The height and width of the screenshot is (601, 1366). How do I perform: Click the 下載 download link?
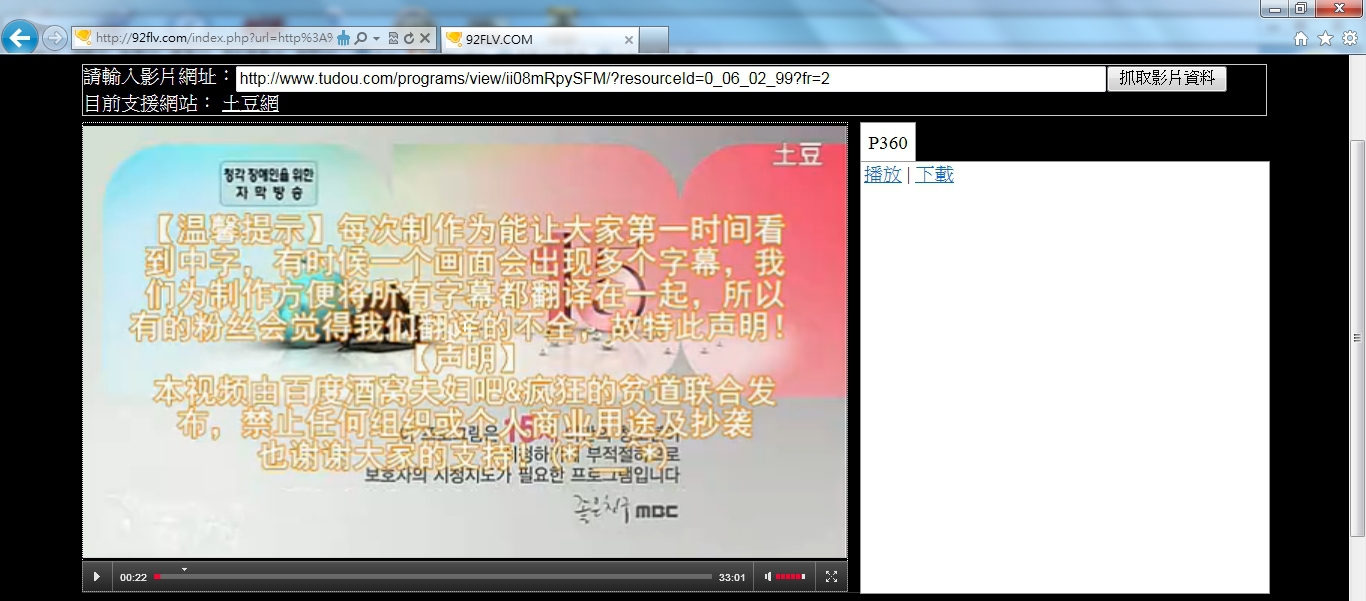pyautogui.click(x=934, y=175)
